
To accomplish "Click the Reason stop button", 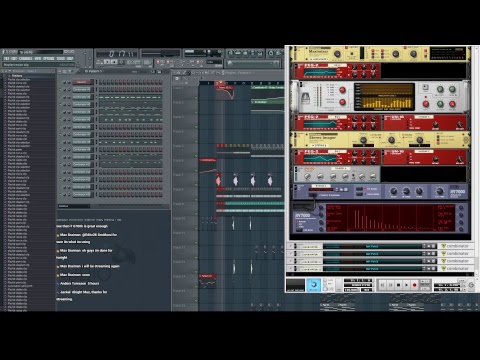I will (399, 285).
